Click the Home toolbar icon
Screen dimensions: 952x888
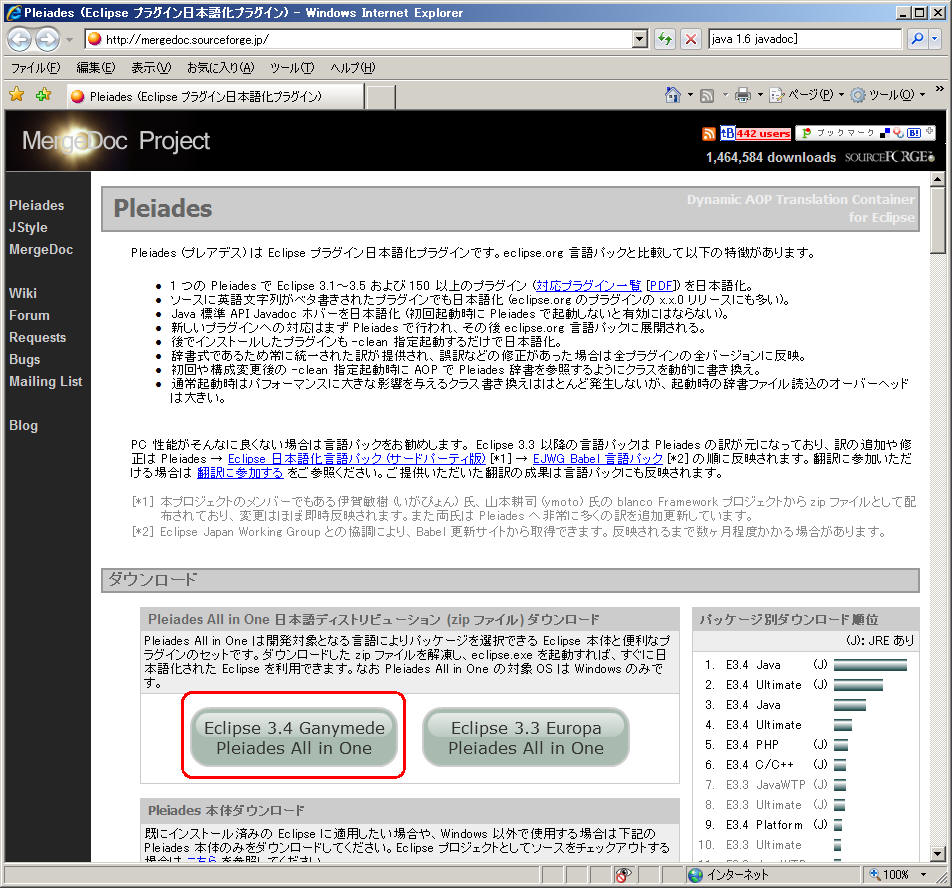click(674, 95)
